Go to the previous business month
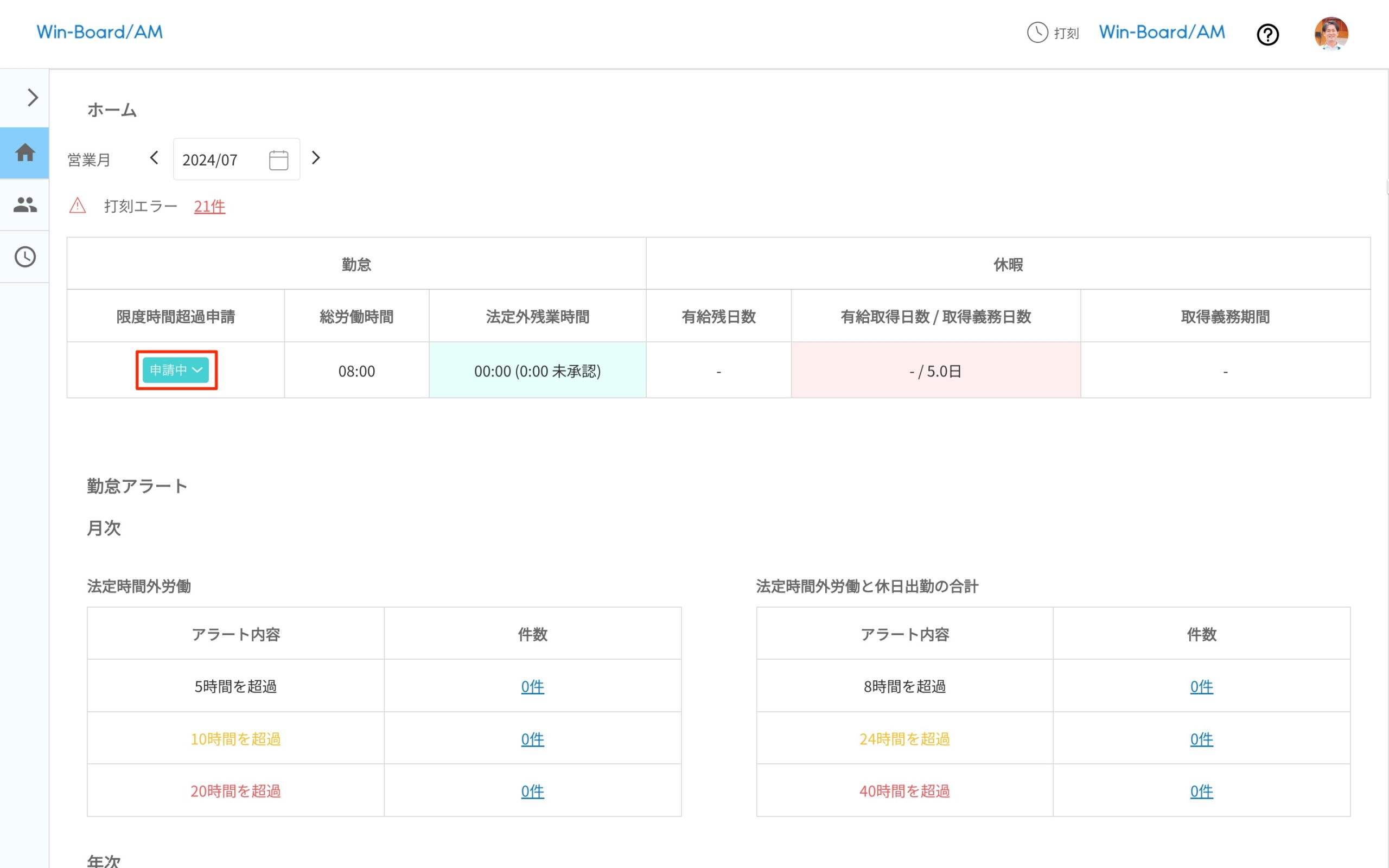 click(x=154, y=158)
